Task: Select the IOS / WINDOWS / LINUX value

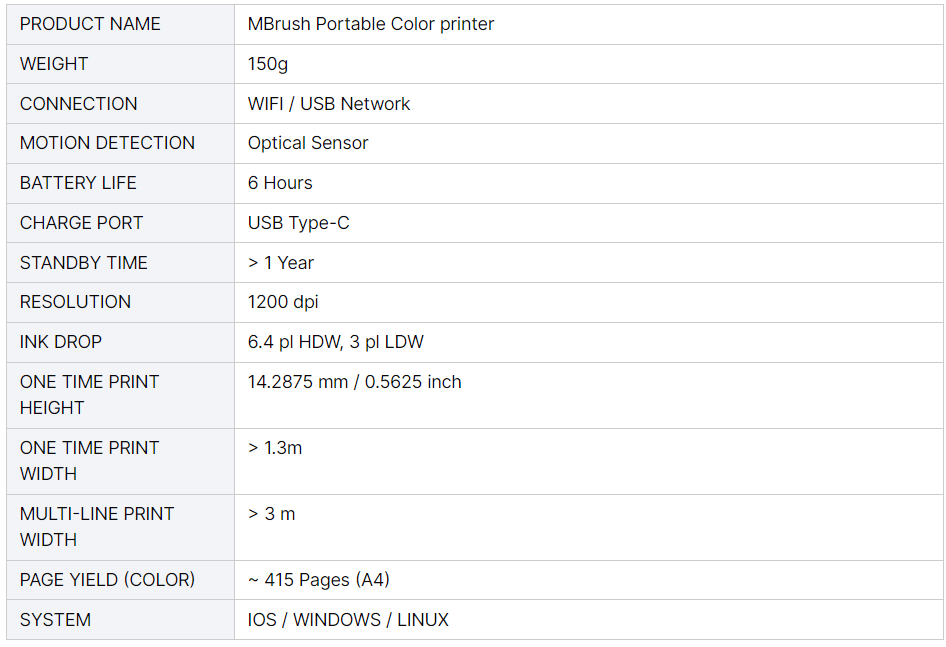Action: point(348,619)
